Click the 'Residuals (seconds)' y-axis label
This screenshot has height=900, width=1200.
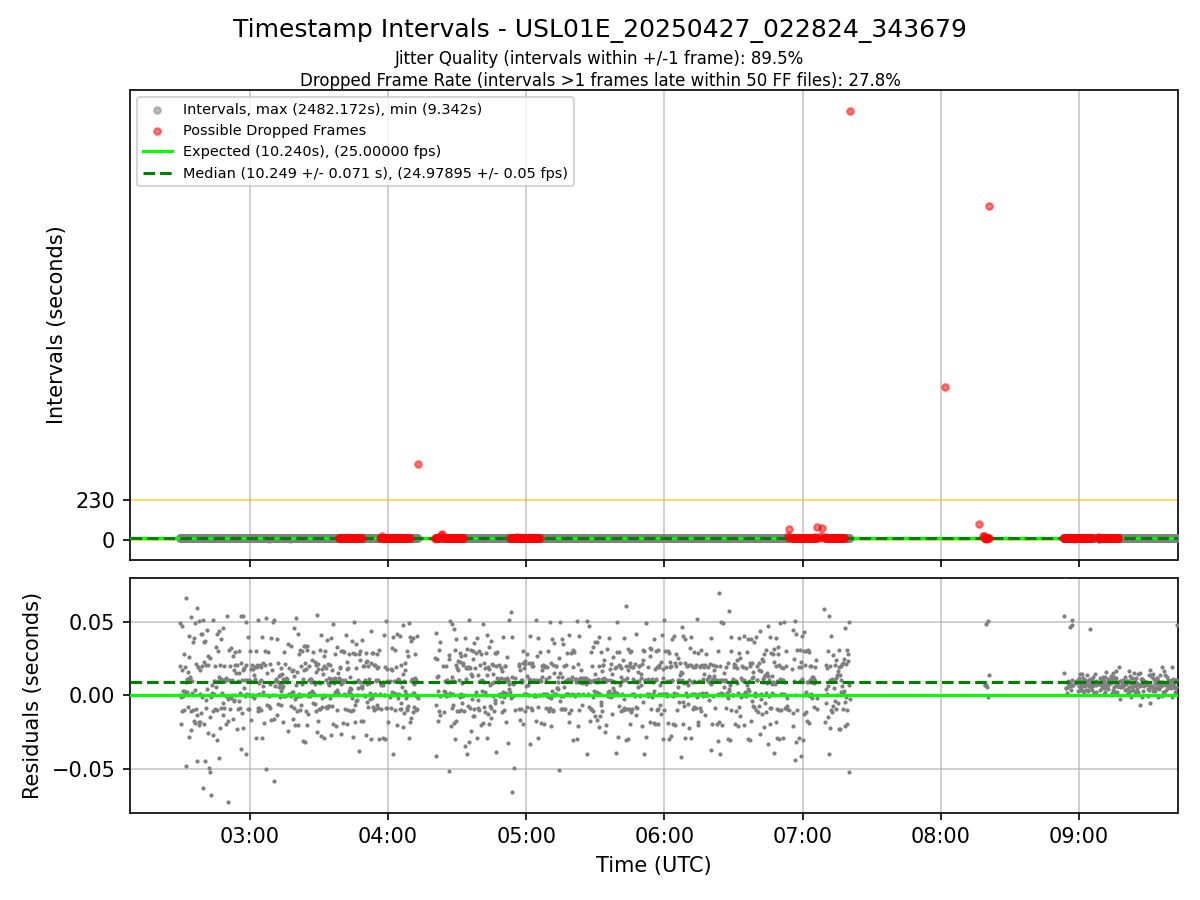pos(32,696)
